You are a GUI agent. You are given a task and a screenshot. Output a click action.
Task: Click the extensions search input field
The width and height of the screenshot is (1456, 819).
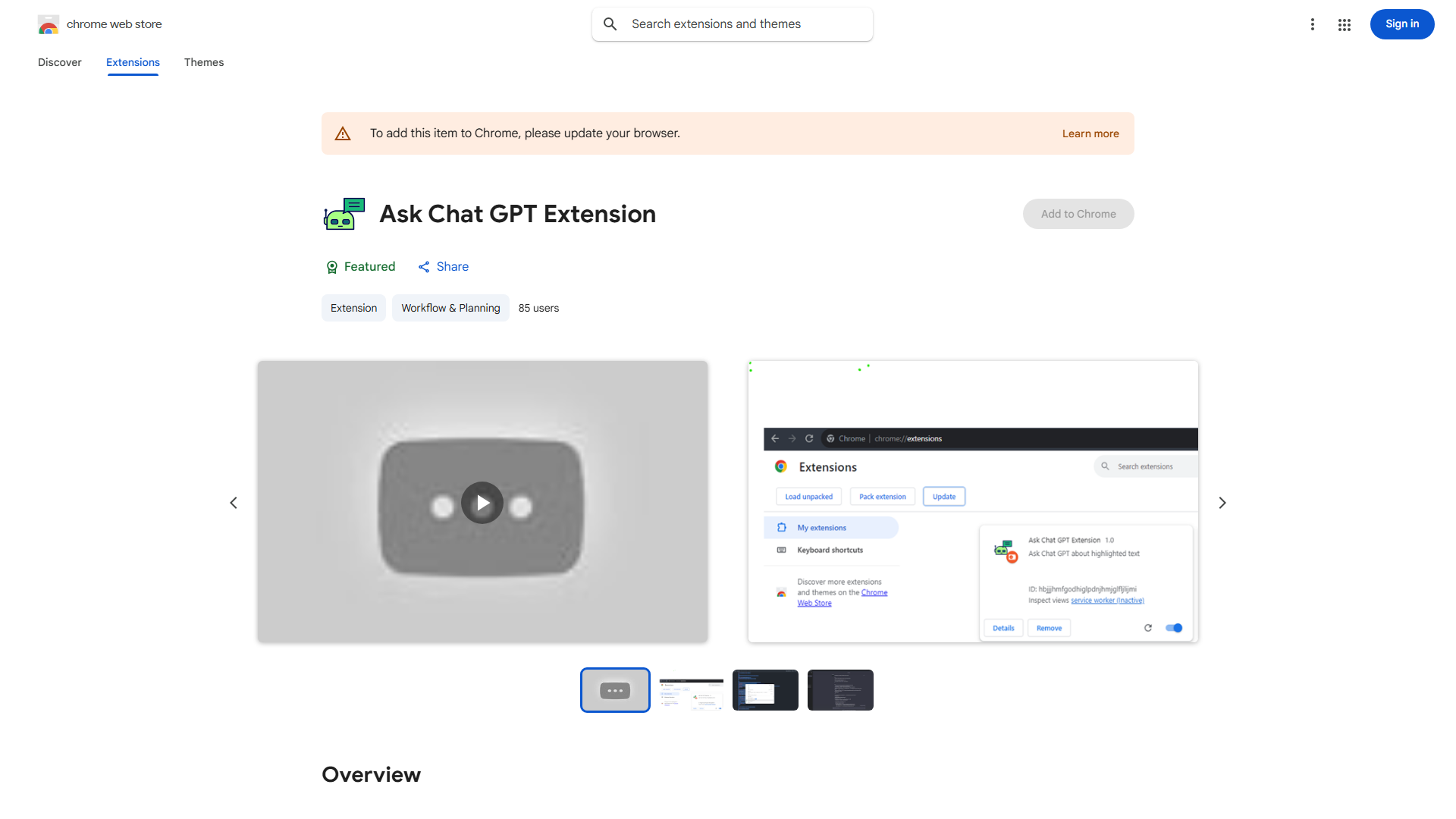(x=732, y=24)
